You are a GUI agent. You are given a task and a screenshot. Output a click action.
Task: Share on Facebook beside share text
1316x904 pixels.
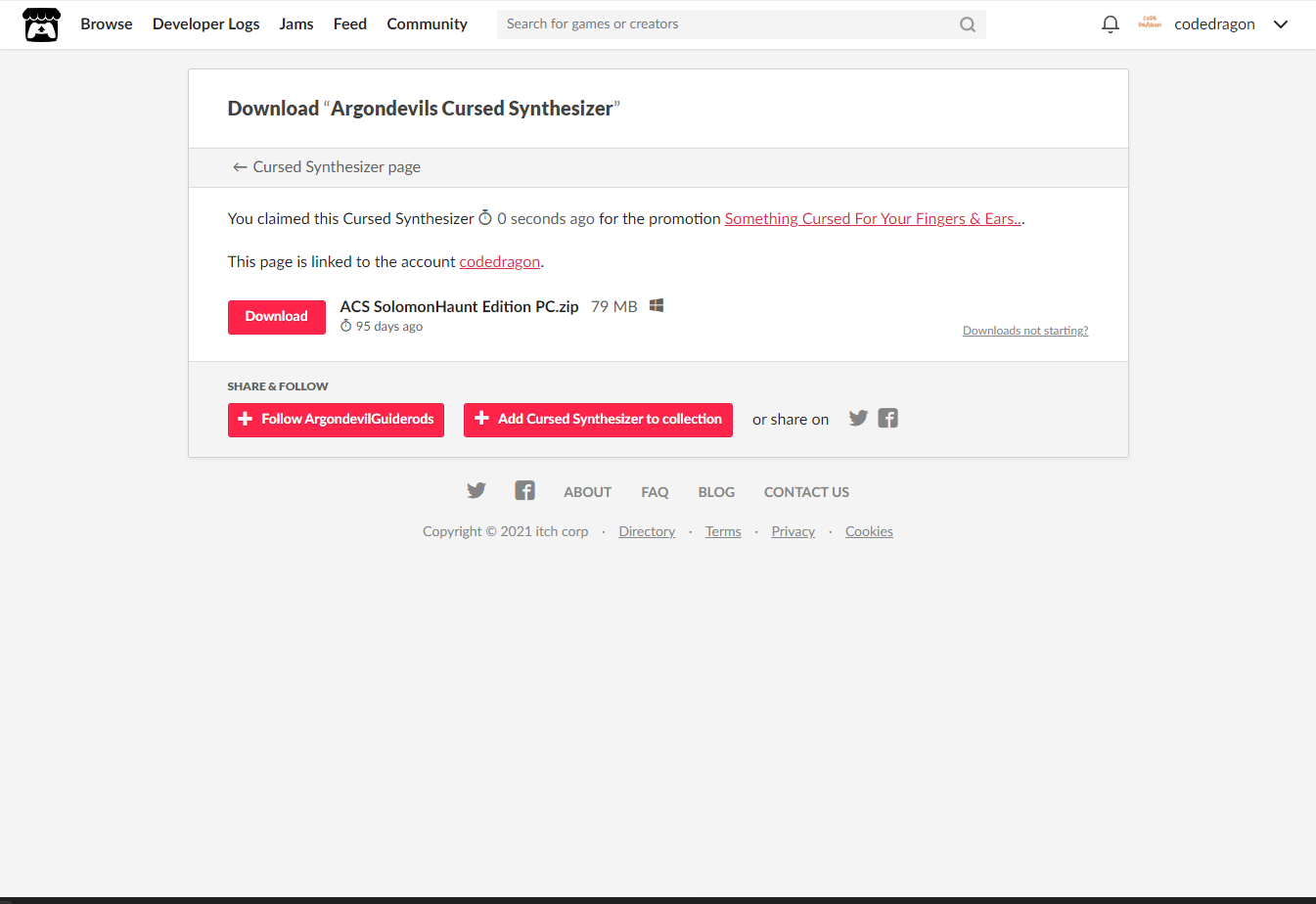[888, 419]
